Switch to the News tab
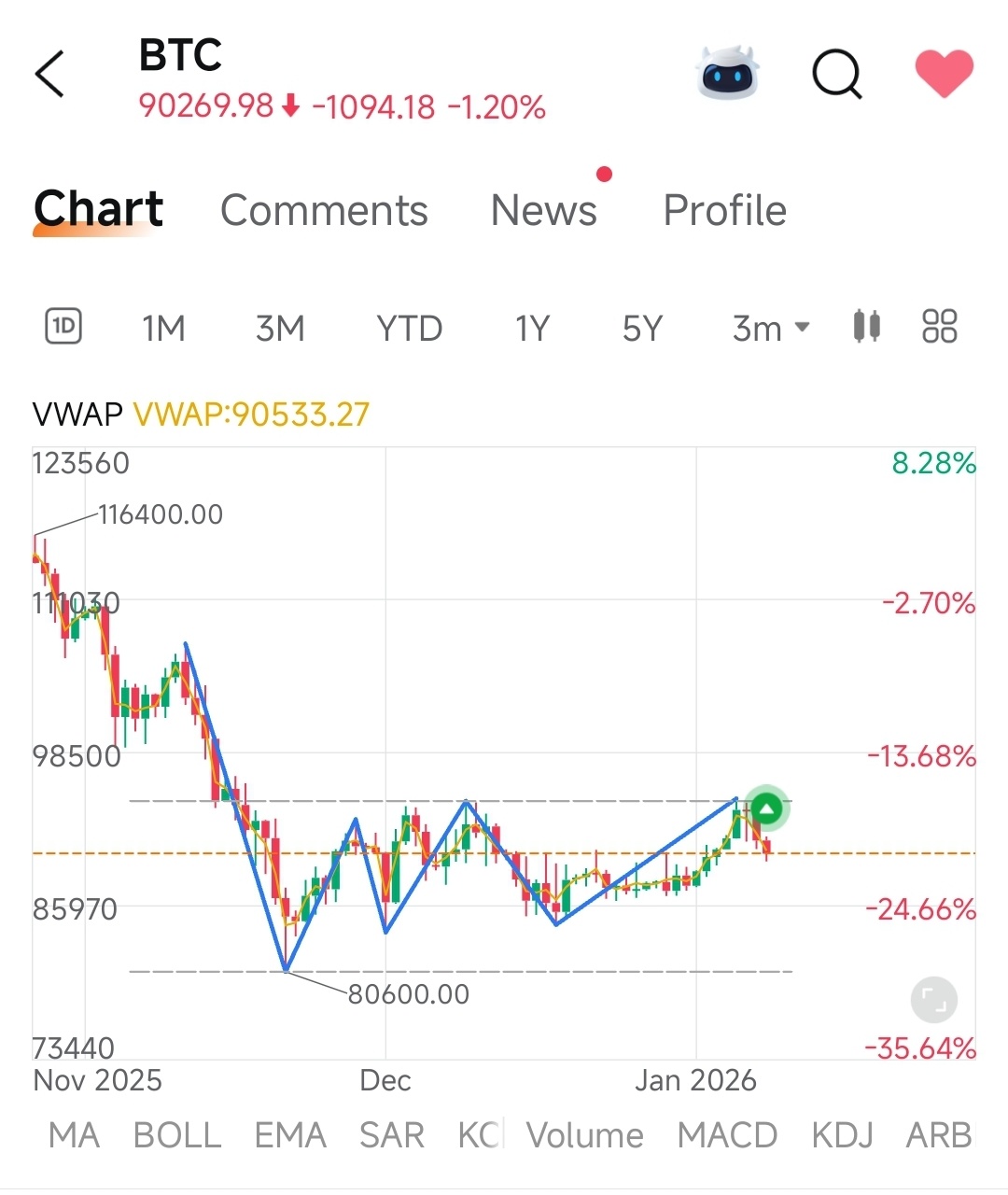This screenshot has width=1008, height=1195. pyautogui.click(x=544, y=210)
